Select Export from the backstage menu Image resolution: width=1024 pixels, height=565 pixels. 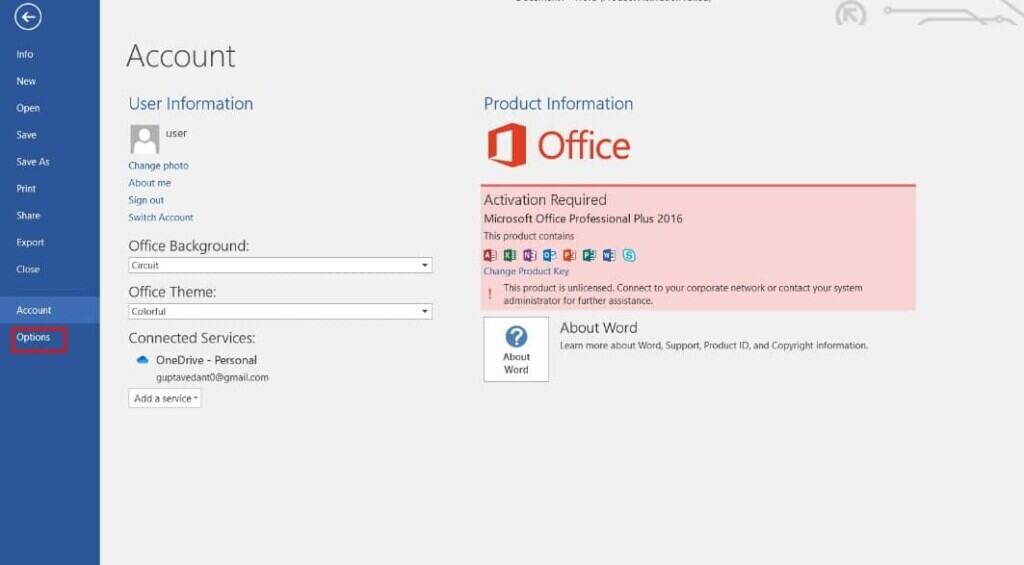[30, 243]
